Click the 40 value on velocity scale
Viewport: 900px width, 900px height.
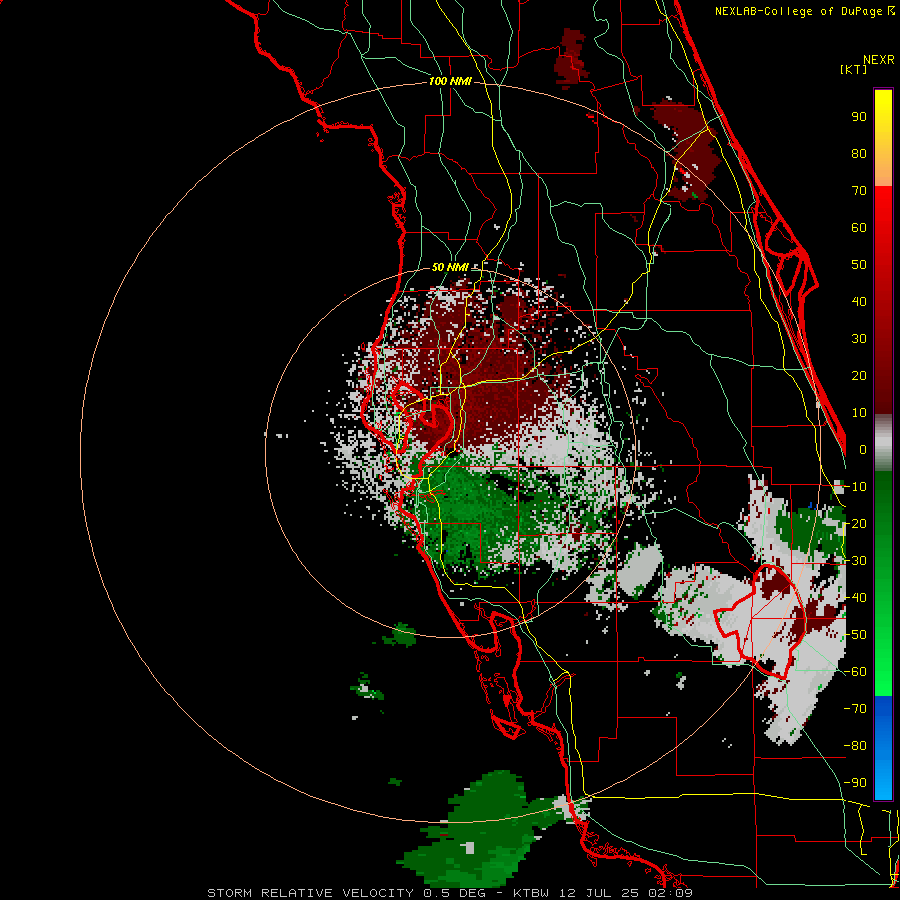(859, 302)
